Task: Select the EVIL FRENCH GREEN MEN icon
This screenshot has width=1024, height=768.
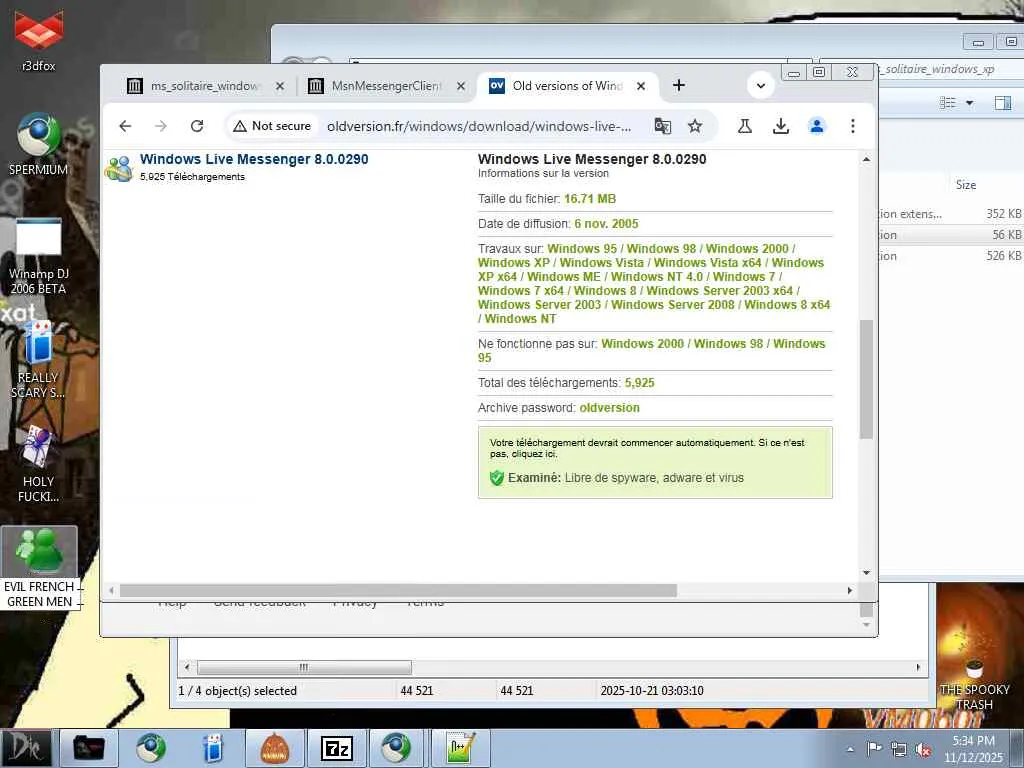Action: tap(39, 568)
